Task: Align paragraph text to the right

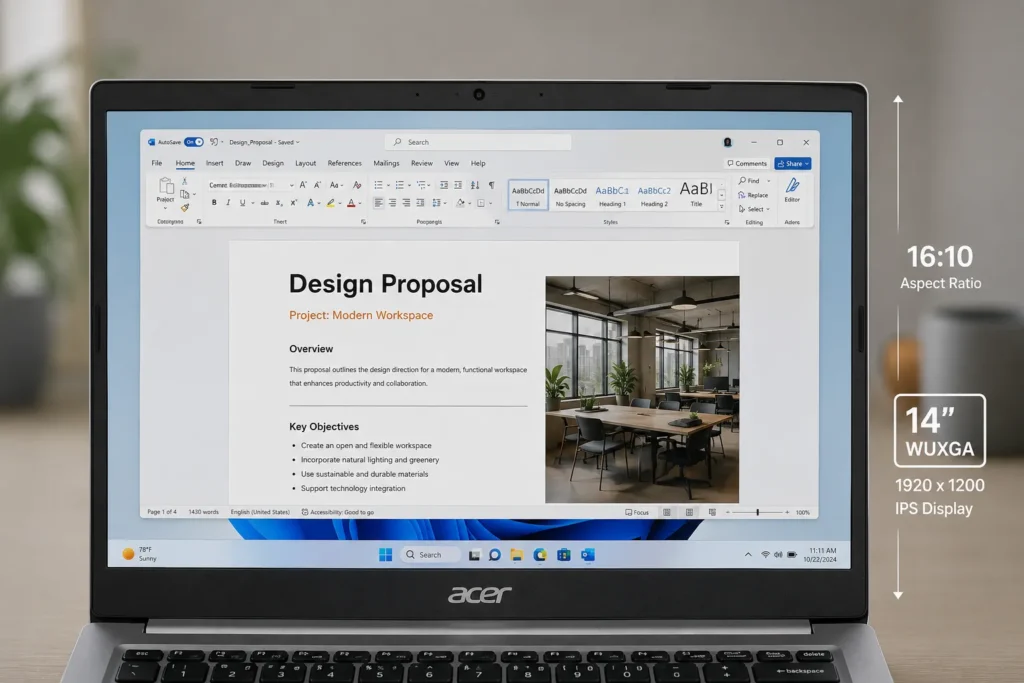Action: point(406,203)
